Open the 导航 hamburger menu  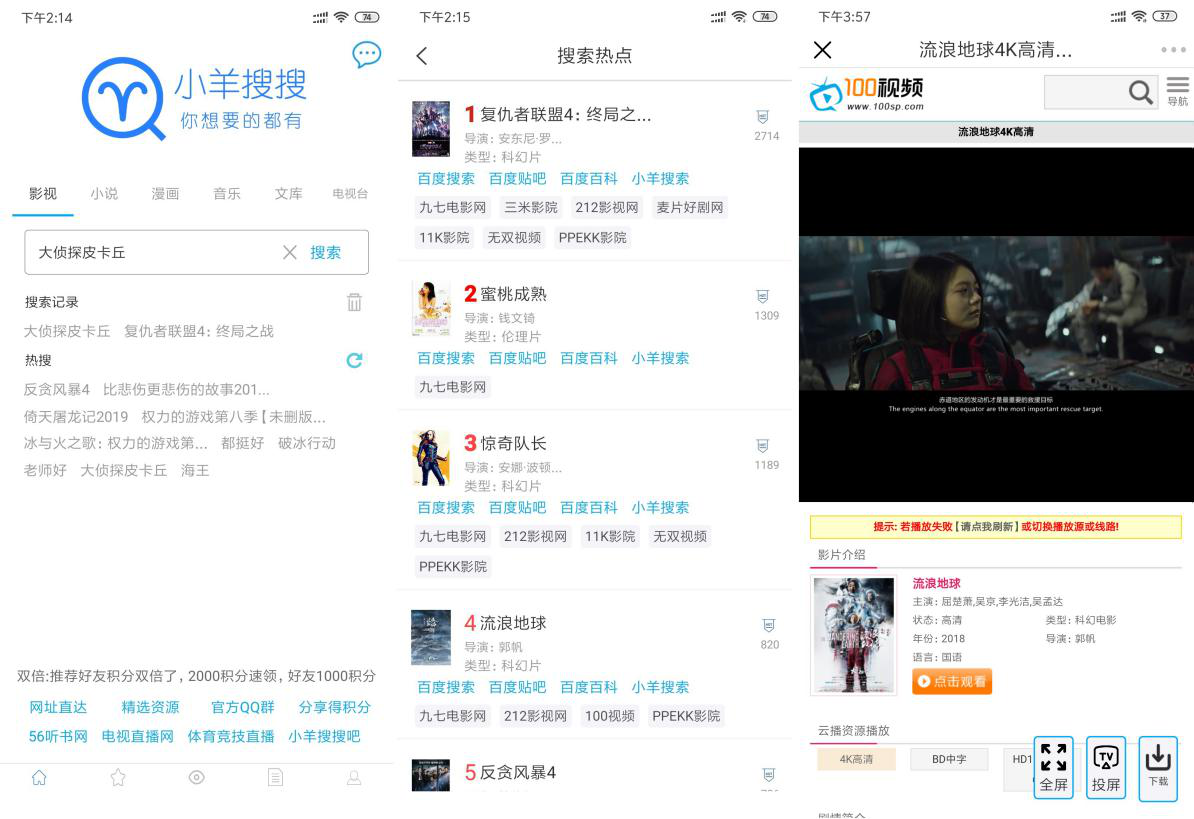[1177, 91]
